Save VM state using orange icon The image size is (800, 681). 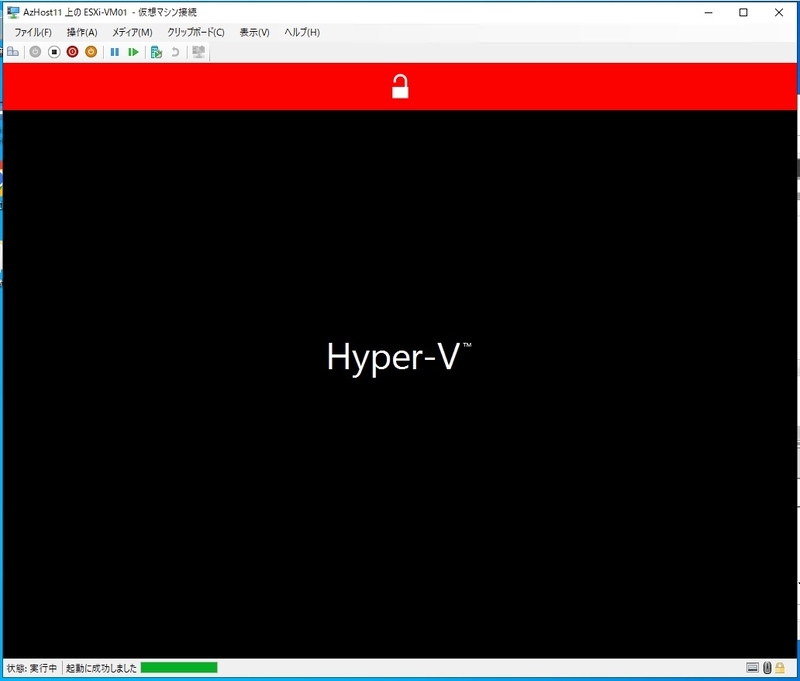tap(91, 52)
